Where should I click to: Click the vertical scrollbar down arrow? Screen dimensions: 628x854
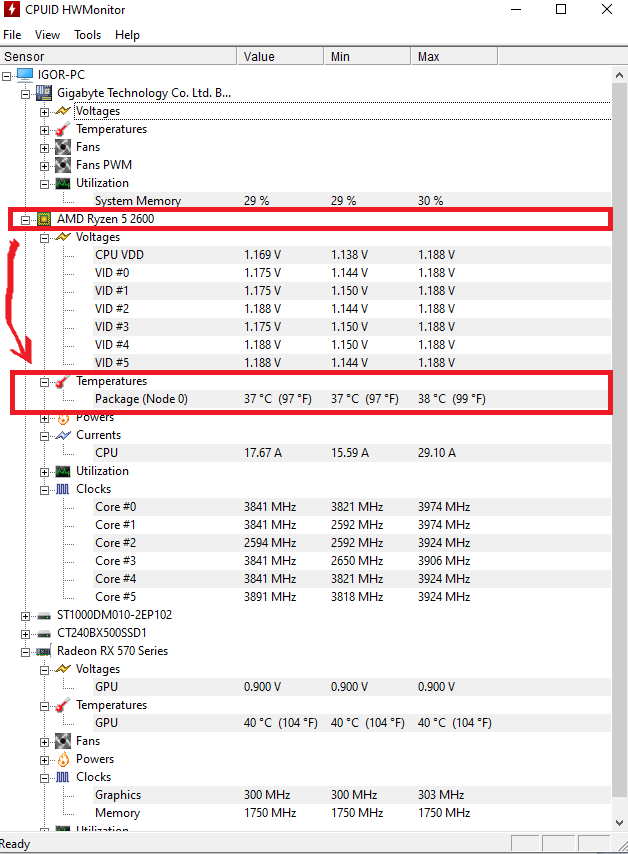click(619, 823)
